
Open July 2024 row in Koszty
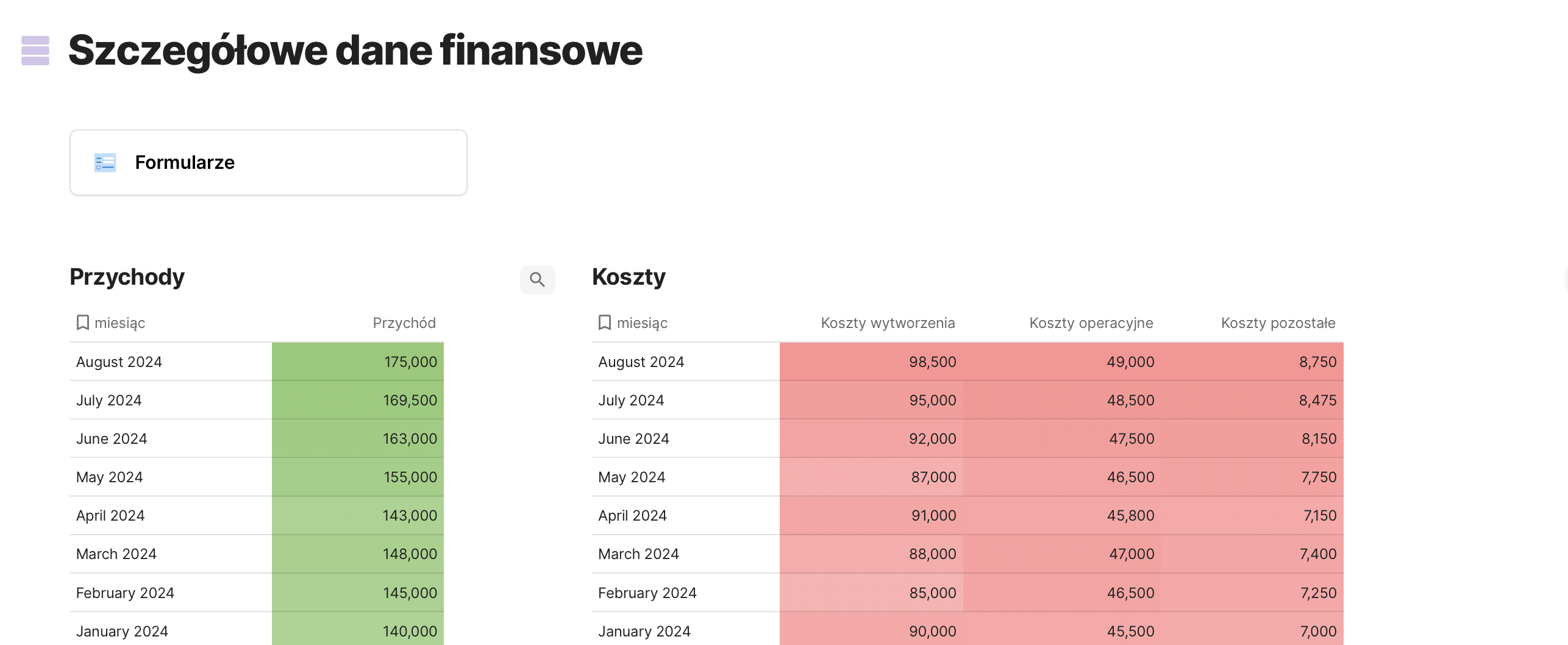click(x=631, y=401)
